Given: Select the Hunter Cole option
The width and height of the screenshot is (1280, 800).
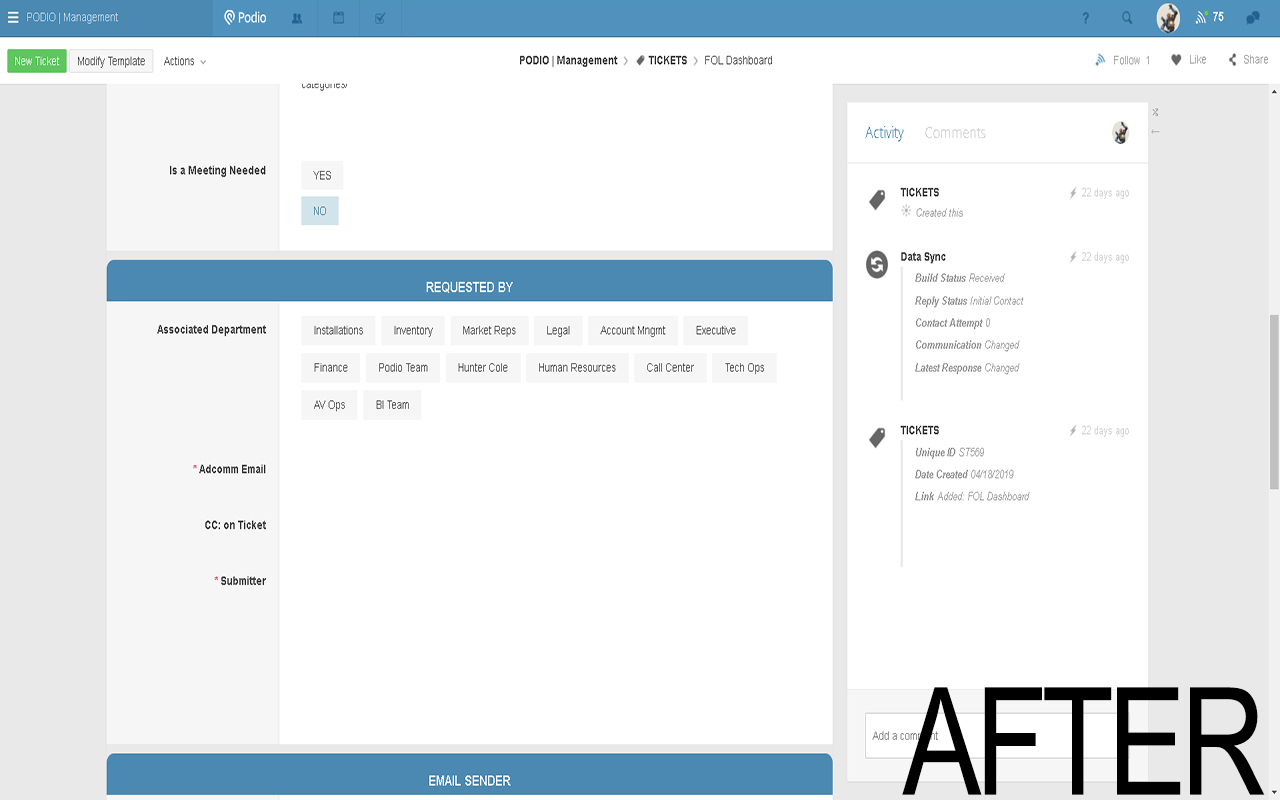Looking at the screenshot, I should click(x=483, y=368).
